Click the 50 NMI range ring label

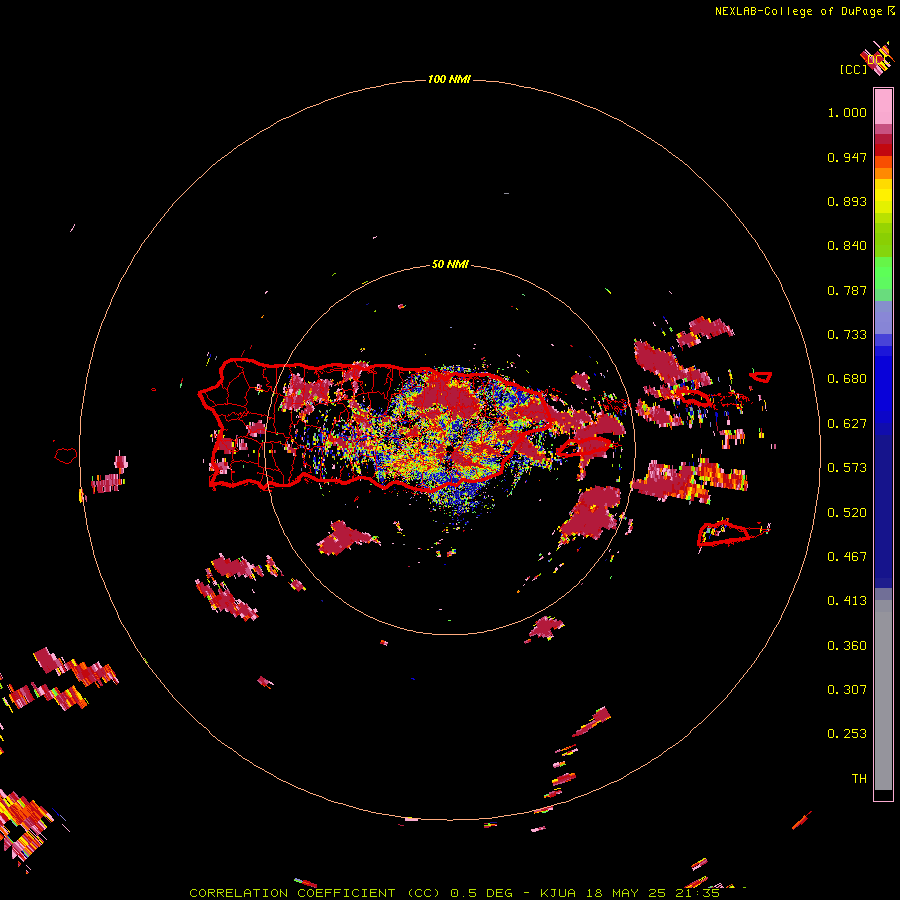[450, 264]
